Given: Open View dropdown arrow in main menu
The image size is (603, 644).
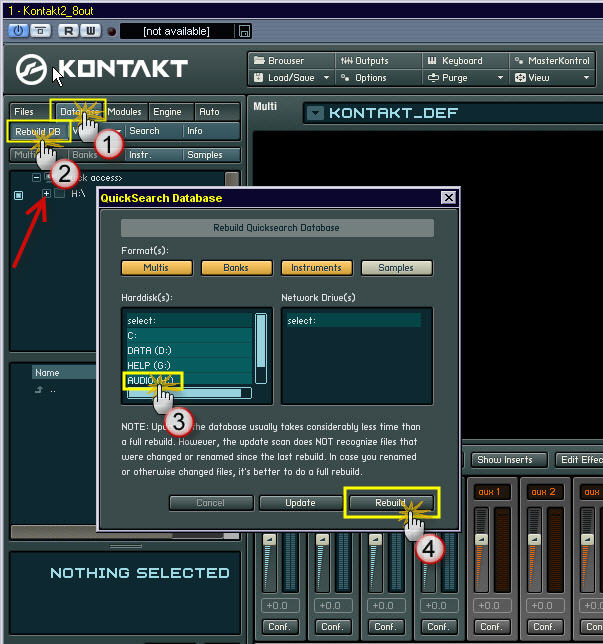Looking at the screenshot, I should (587, 77).
